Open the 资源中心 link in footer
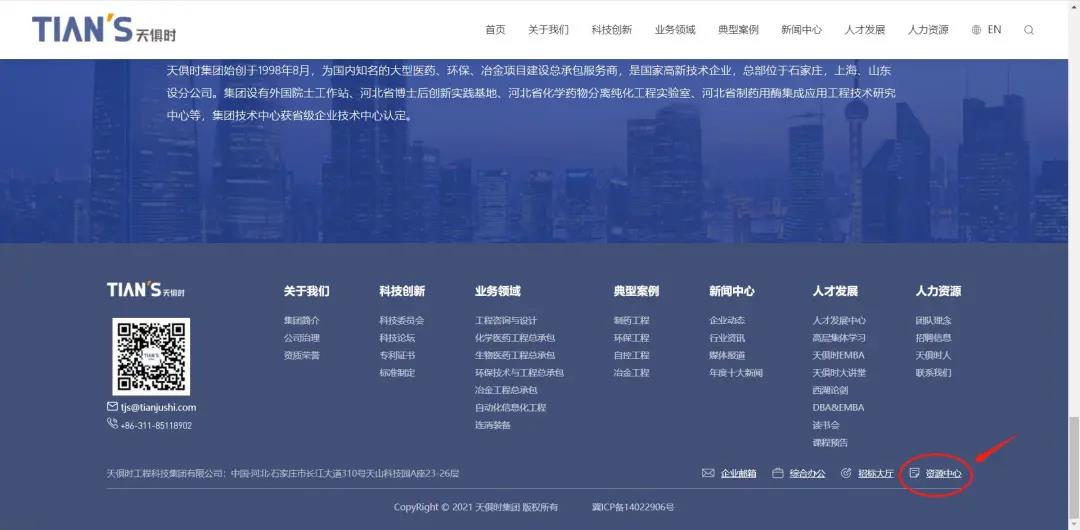Image resolution: width=1080 pixels, height=530 pixels. coord(943,473)
